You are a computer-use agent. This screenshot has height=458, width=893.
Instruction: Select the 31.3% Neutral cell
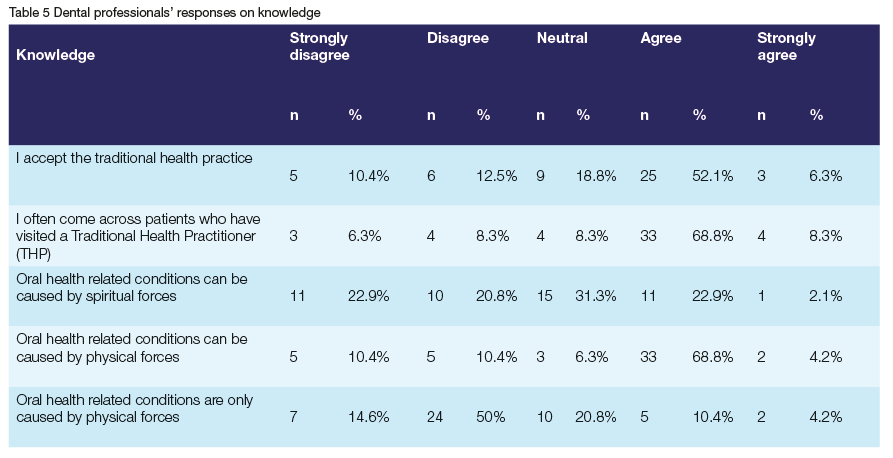pyautogui.click(x=596, y=297)
